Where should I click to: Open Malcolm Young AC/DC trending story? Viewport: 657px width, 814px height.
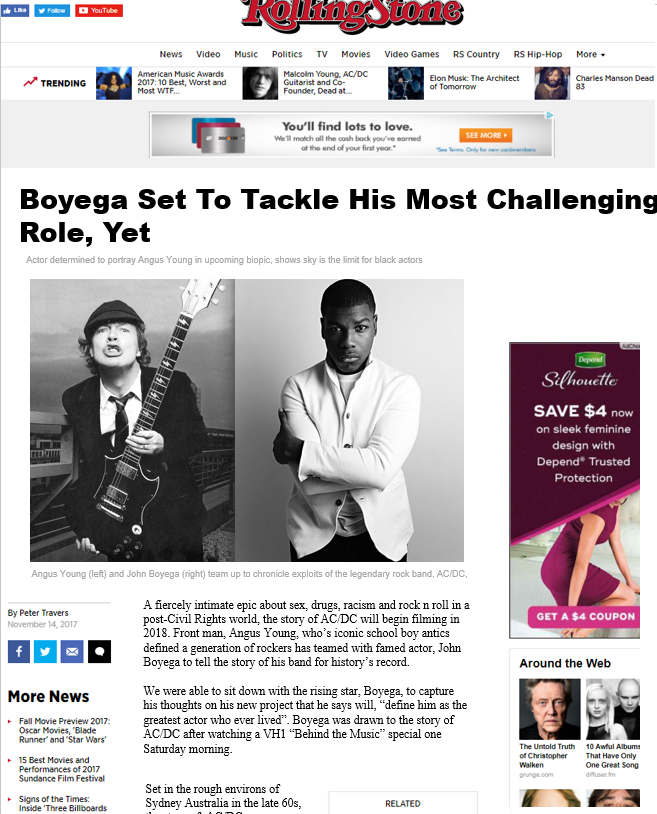tap(325, 83)
